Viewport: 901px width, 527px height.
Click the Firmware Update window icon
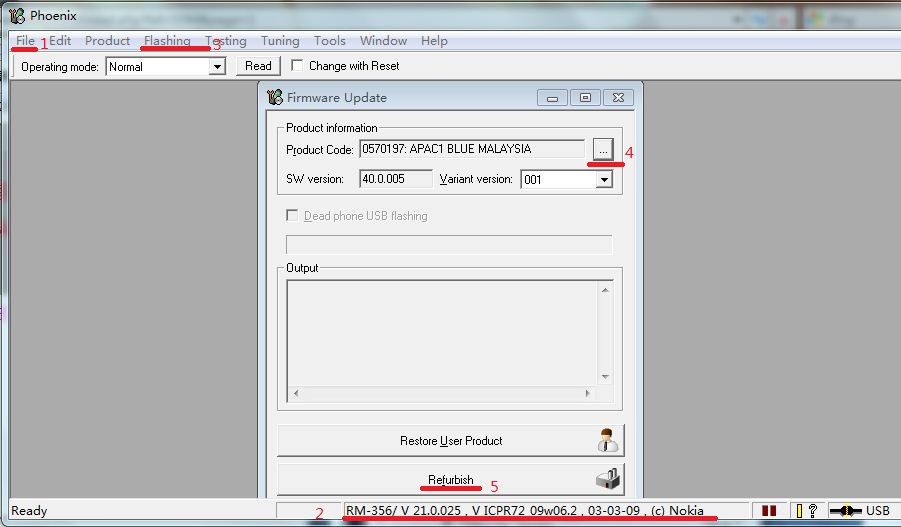click(x=275, y=97)
